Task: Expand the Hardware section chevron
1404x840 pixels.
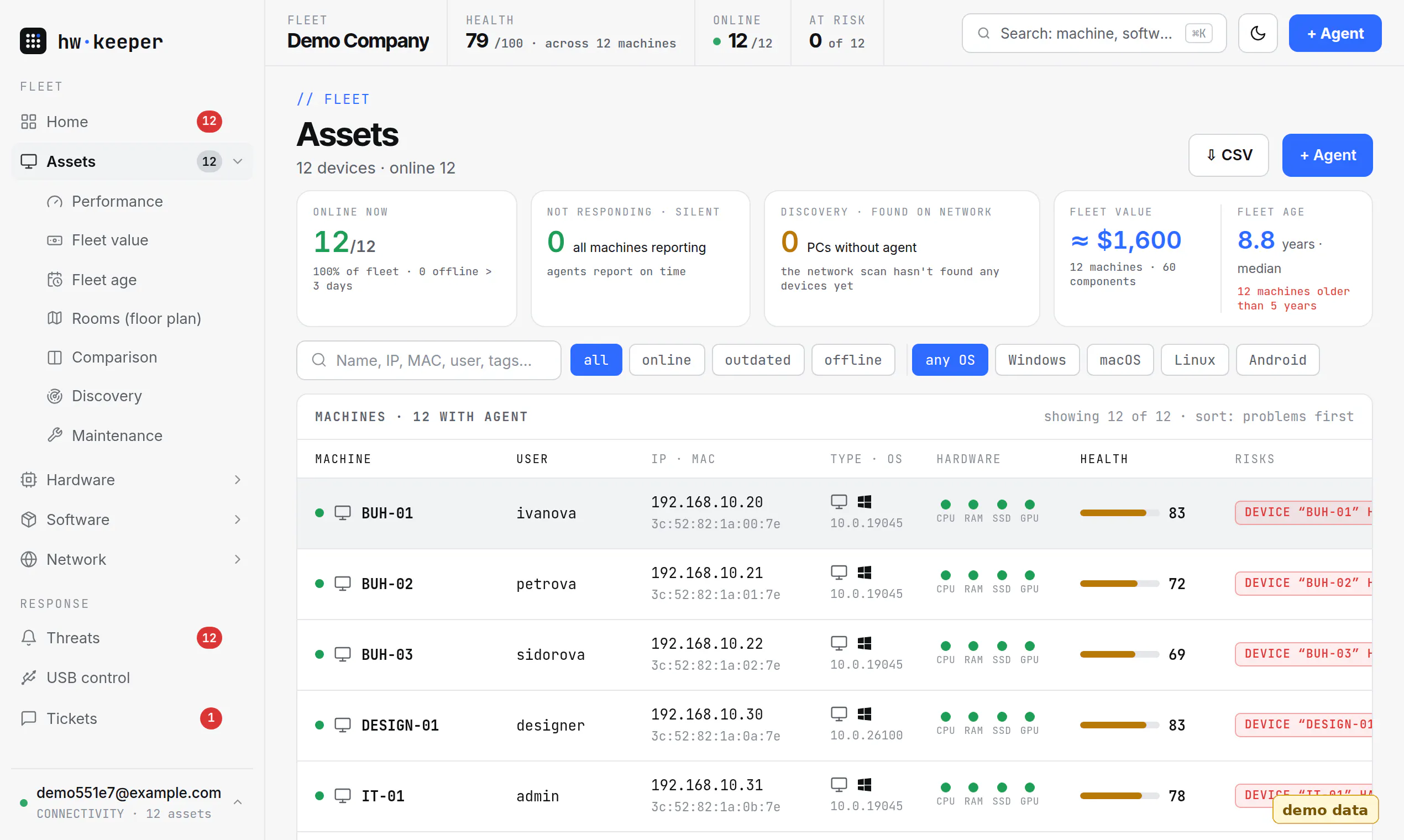Action: coord(238,480)
